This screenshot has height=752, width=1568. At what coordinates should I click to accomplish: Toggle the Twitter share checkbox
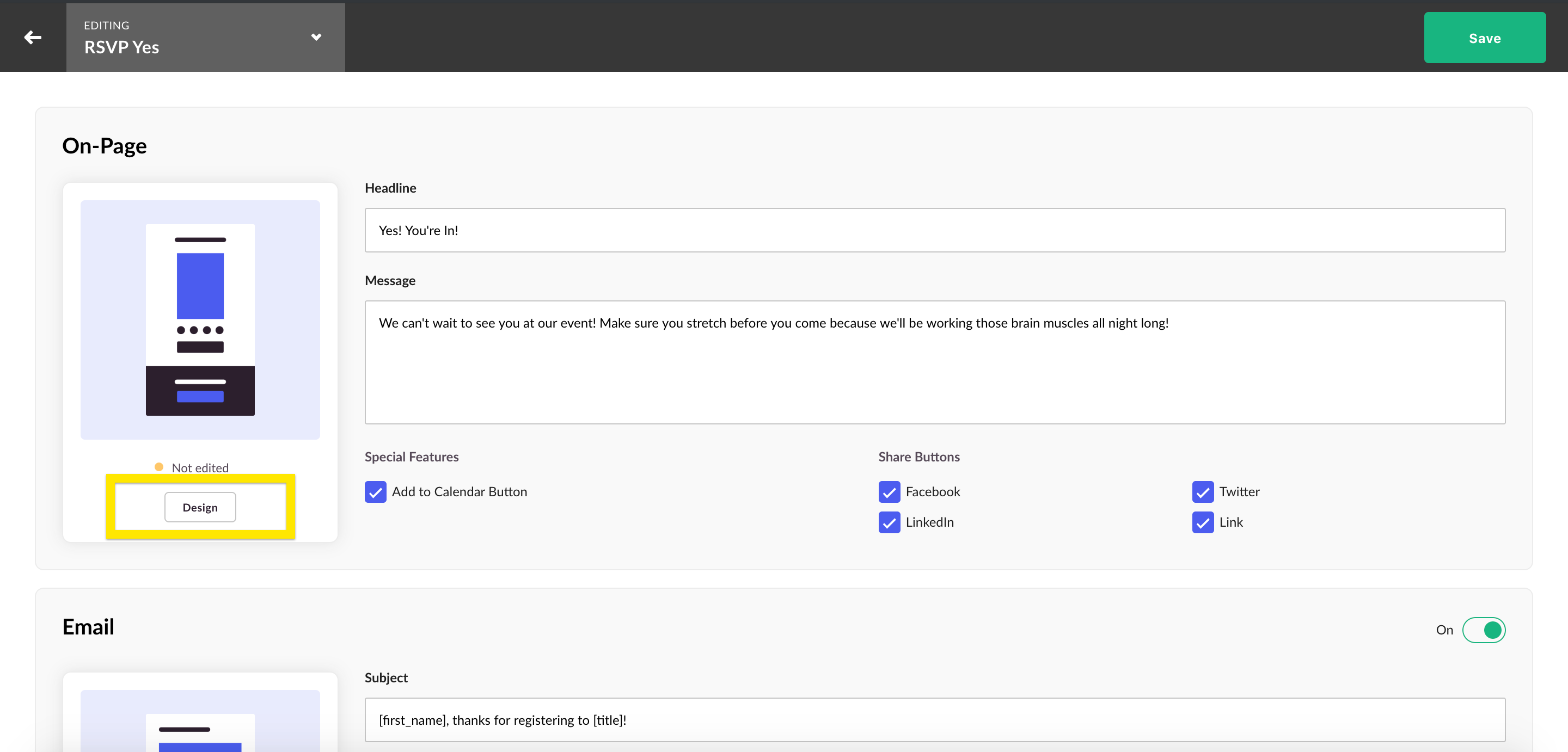[1202, 491]
